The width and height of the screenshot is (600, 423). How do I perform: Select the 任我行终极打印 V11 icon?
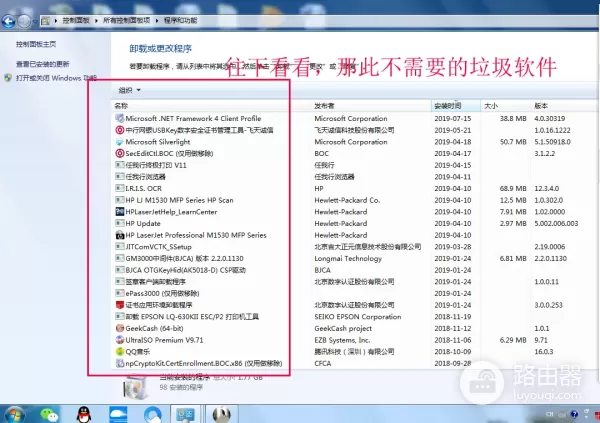tap(120, 165)
